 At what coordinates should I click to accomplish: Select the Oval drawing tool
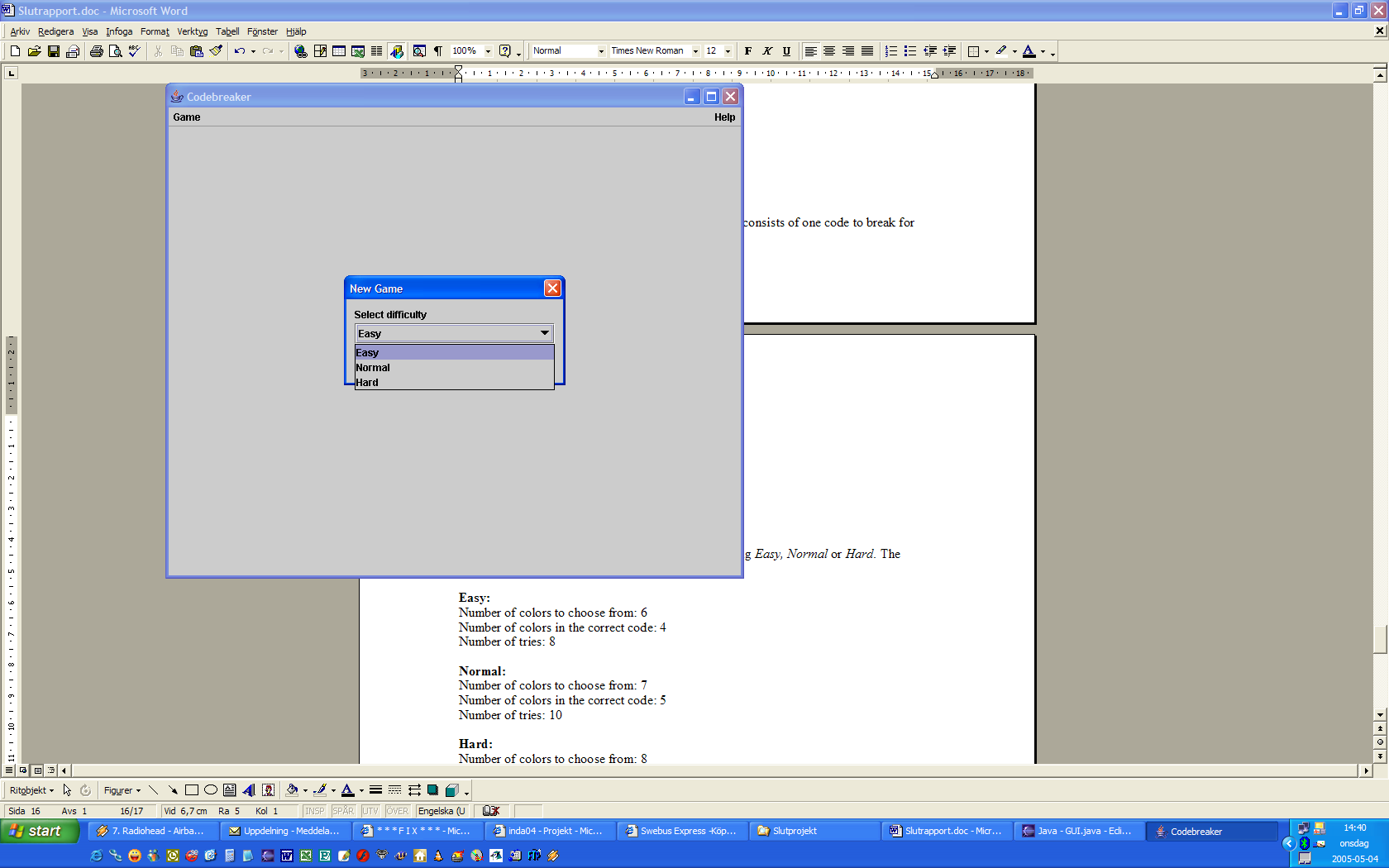(x=211, y=790)
